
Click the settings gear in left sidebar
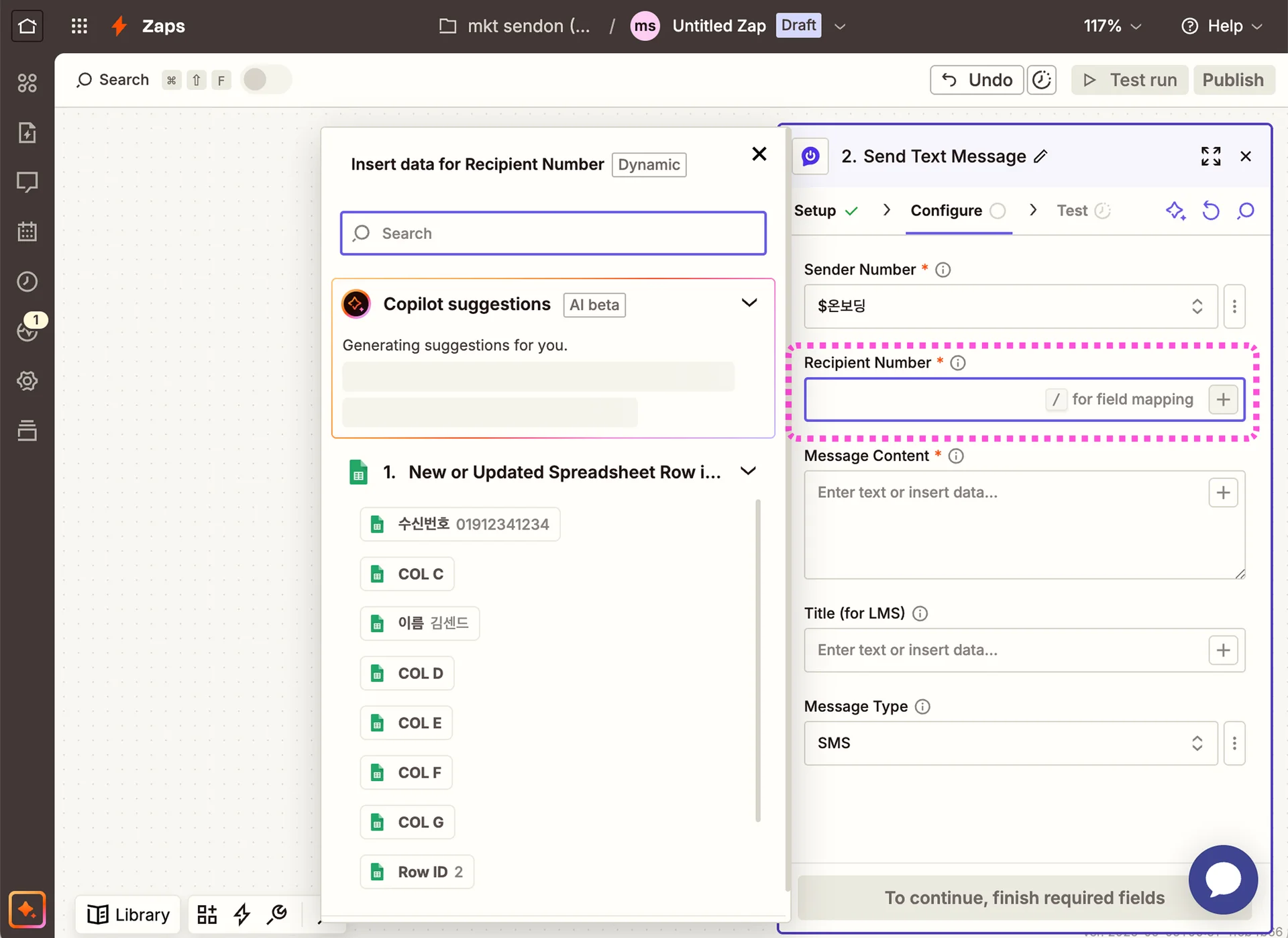[27, 381]
